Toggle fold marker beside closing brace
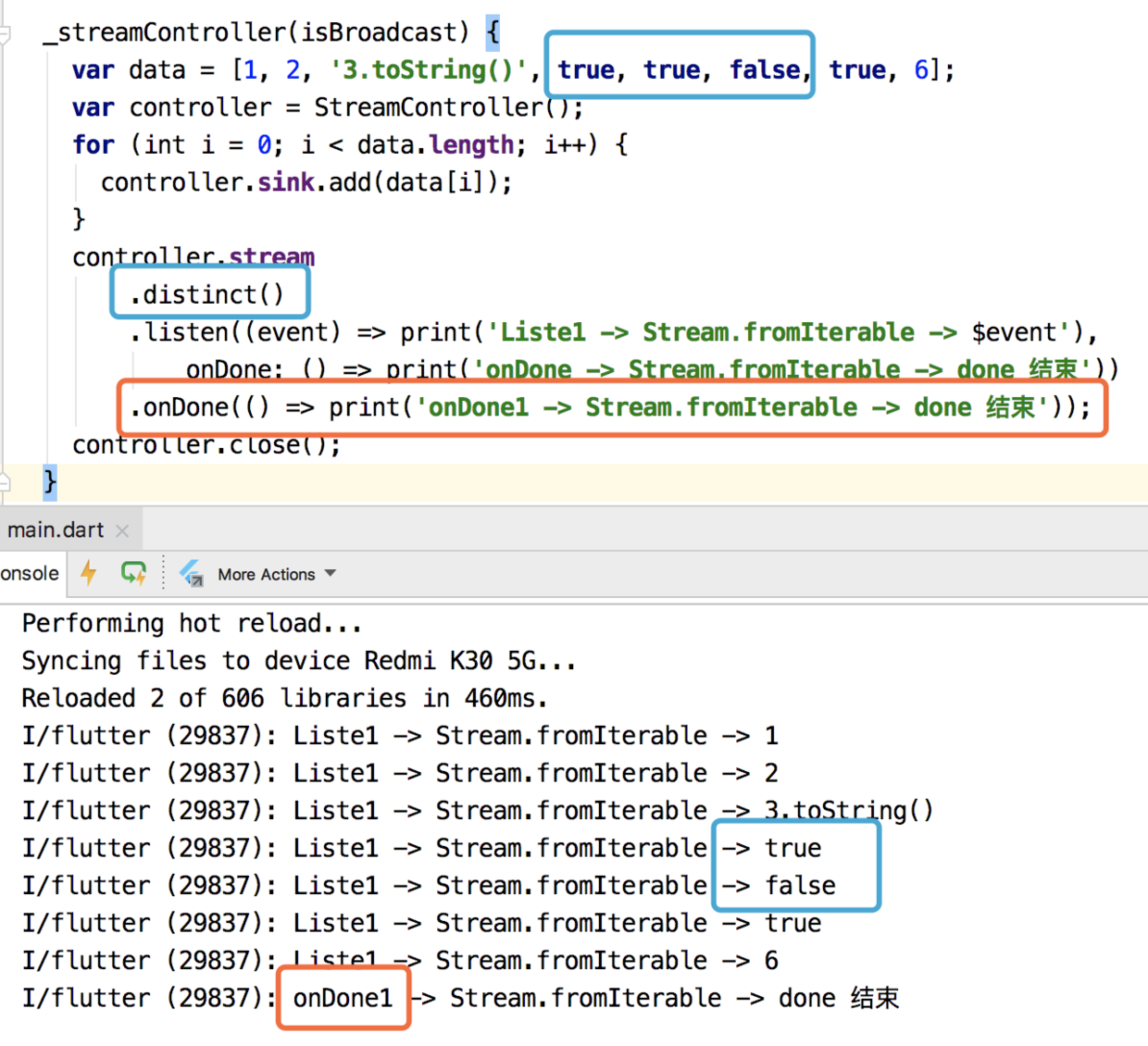1148x1046 pixels. (x=4, y=480)
